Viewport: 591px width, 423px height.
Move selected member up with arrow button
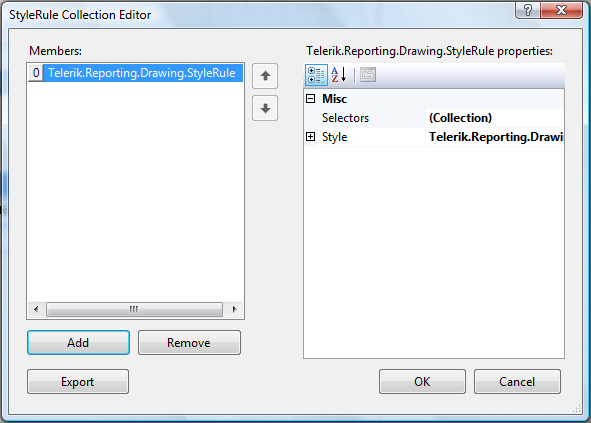click(x=265, y=76)
